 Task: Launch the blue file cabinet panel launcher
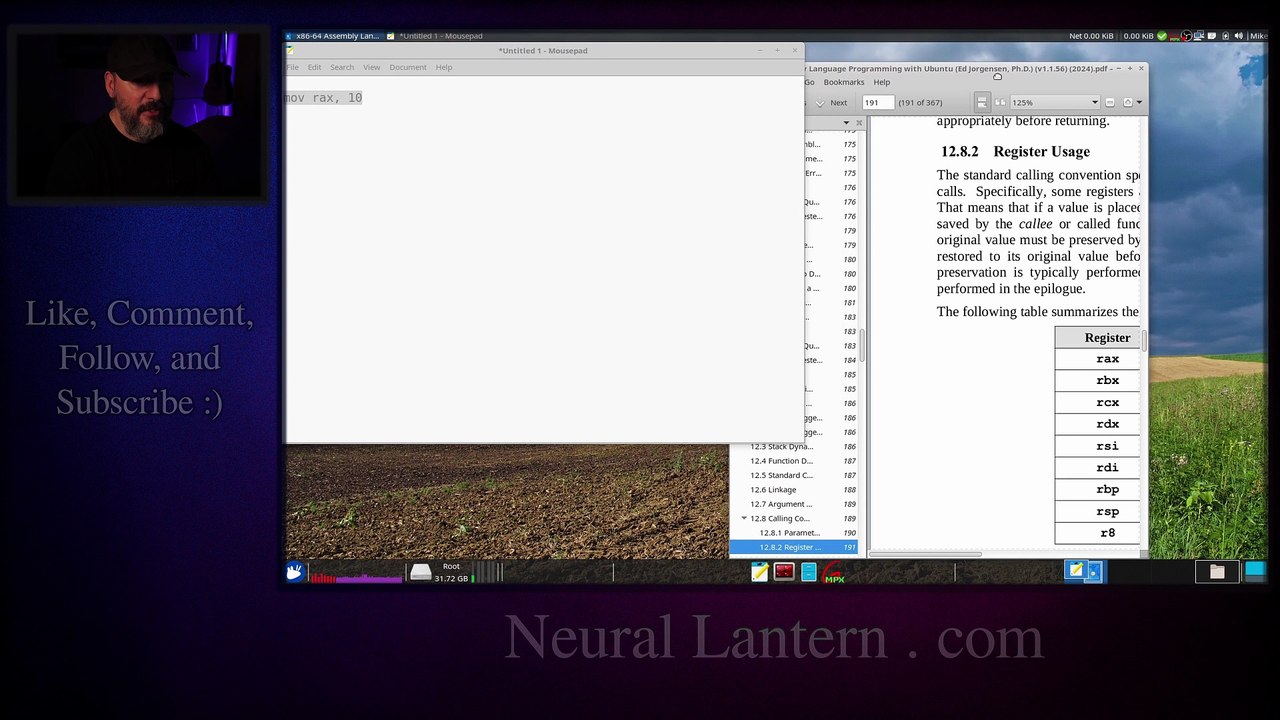[809, 572]
